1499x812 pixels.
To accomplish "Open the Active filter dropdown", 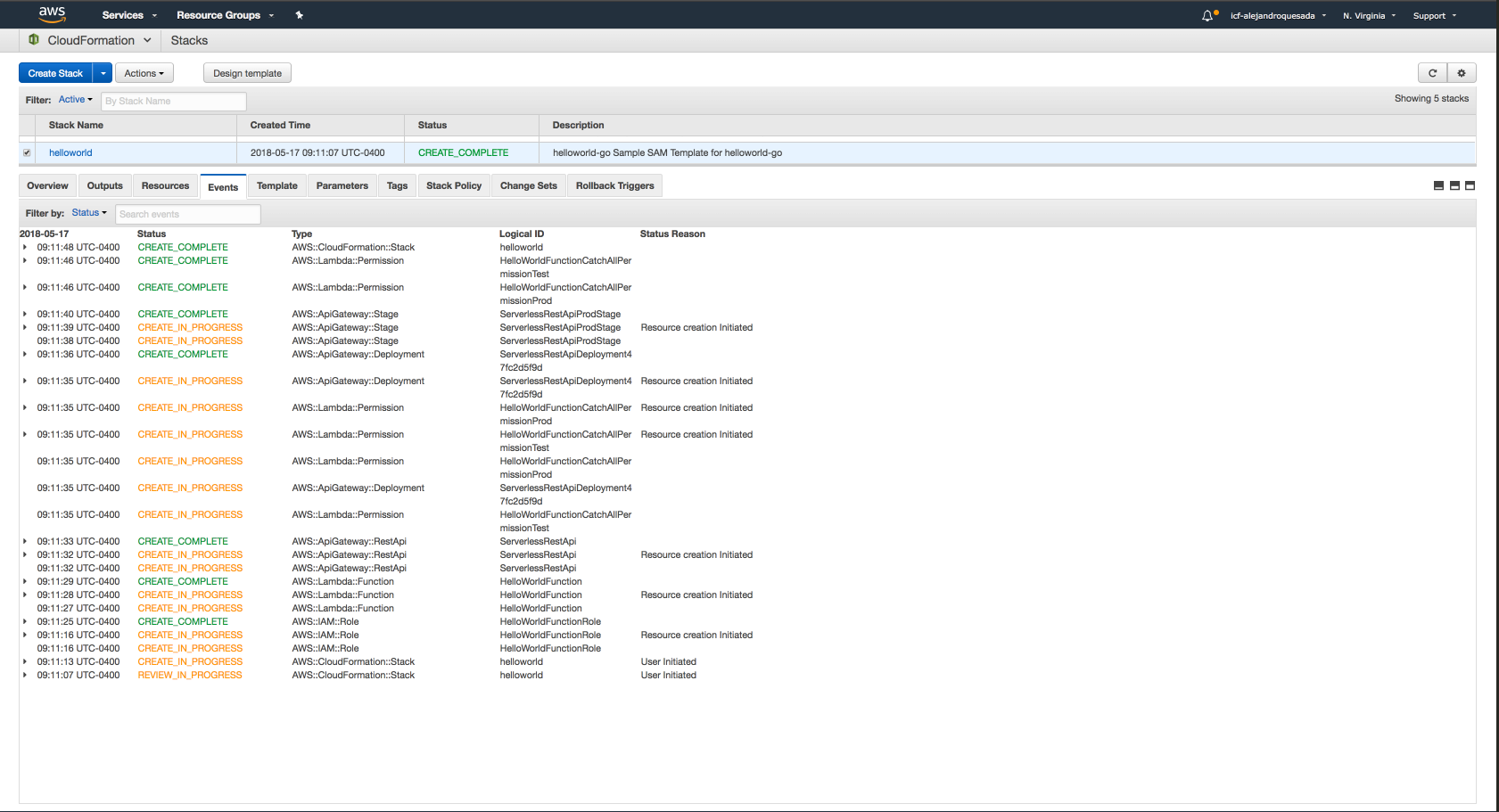I will coord(75,100).
